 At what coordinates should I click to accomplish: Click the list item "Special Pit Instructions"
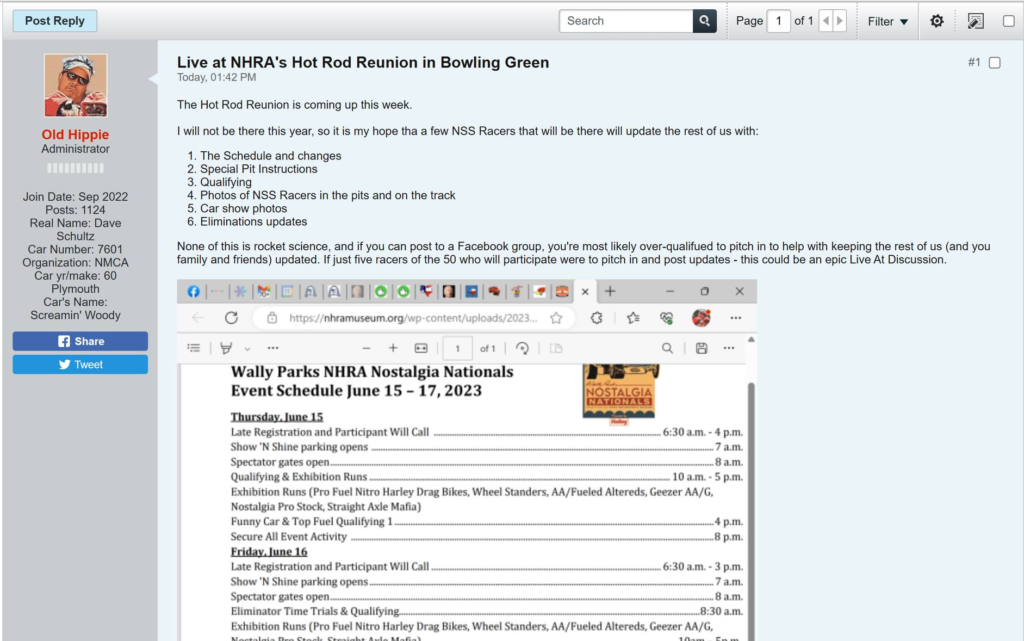(x=259, y=169)
